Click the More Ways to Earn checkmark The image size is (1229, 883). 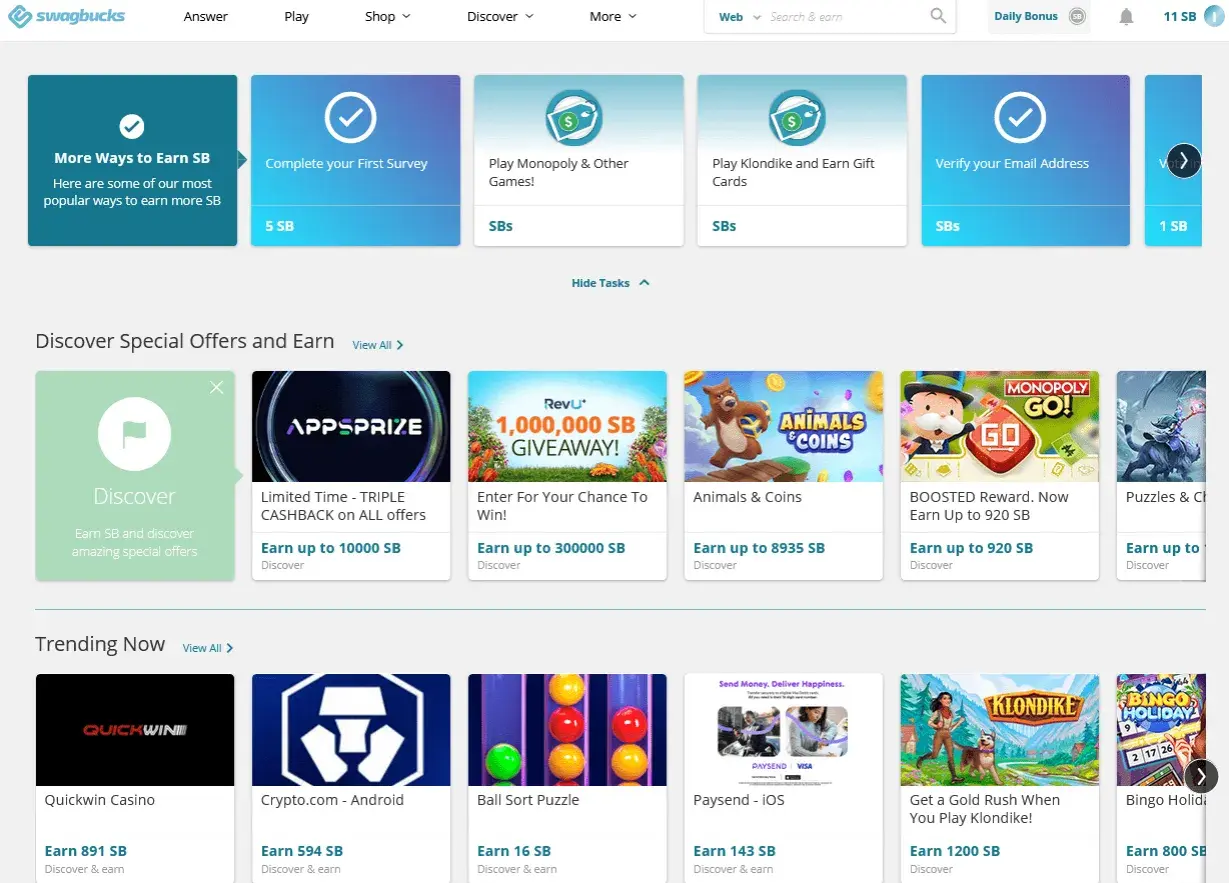point(132,126)
